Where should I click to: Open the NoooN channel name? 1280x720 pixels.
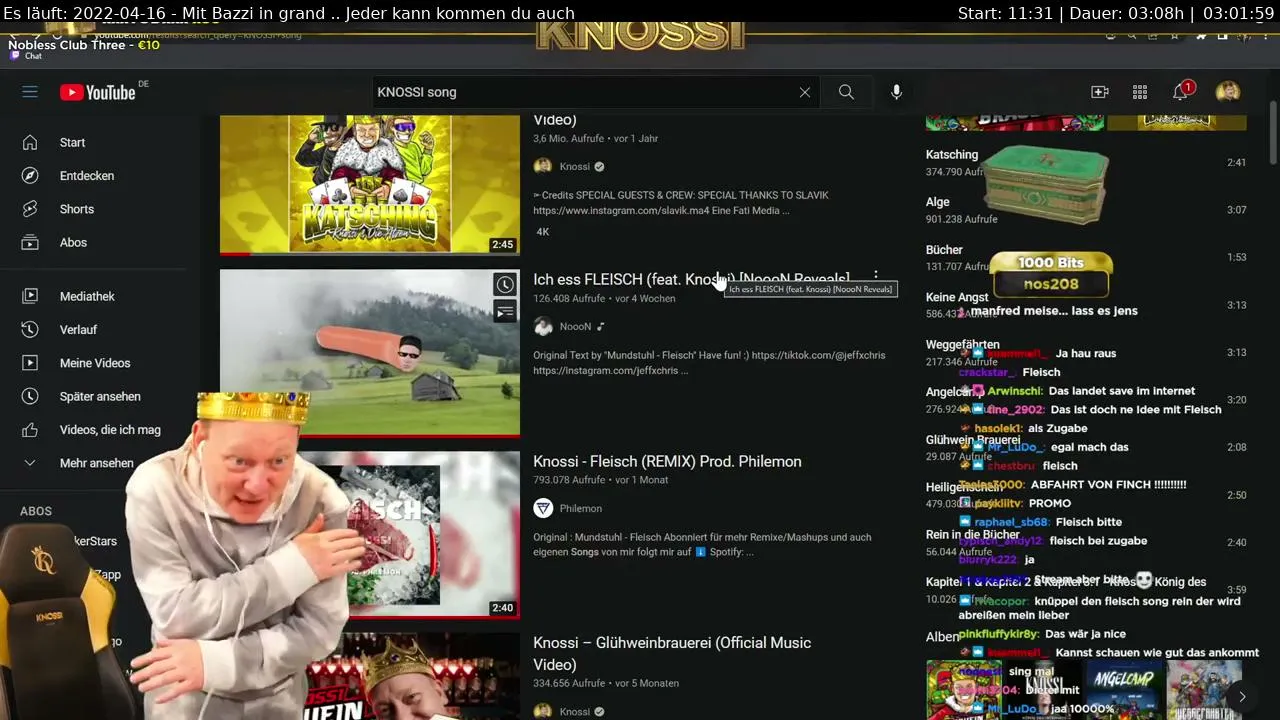coord(575,326)
